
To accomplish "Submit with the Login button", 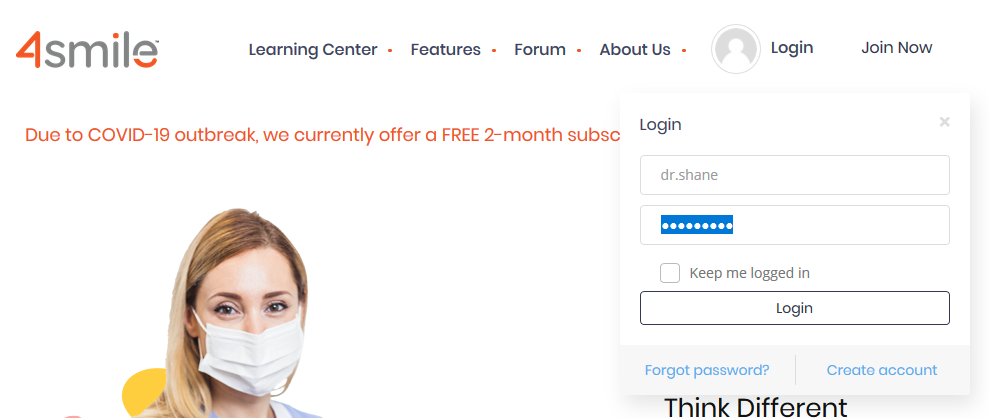I will point(795,308).
